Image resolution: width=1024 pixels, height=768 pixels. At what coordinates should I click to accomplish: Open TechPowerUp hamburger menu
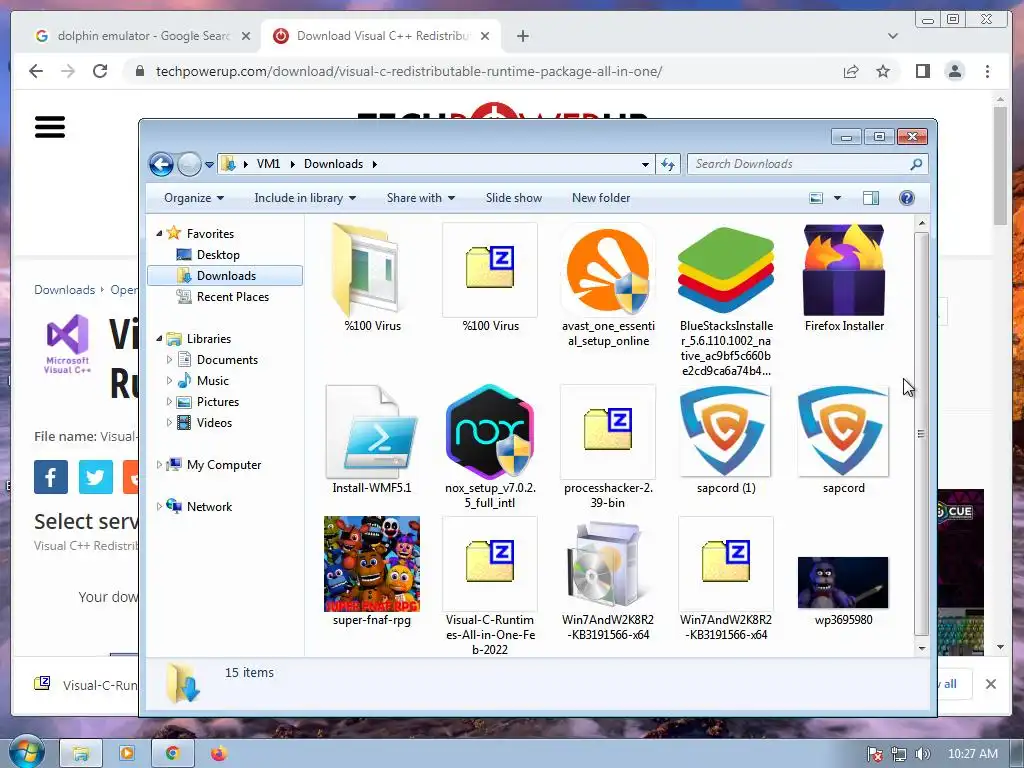click(50, 127)
